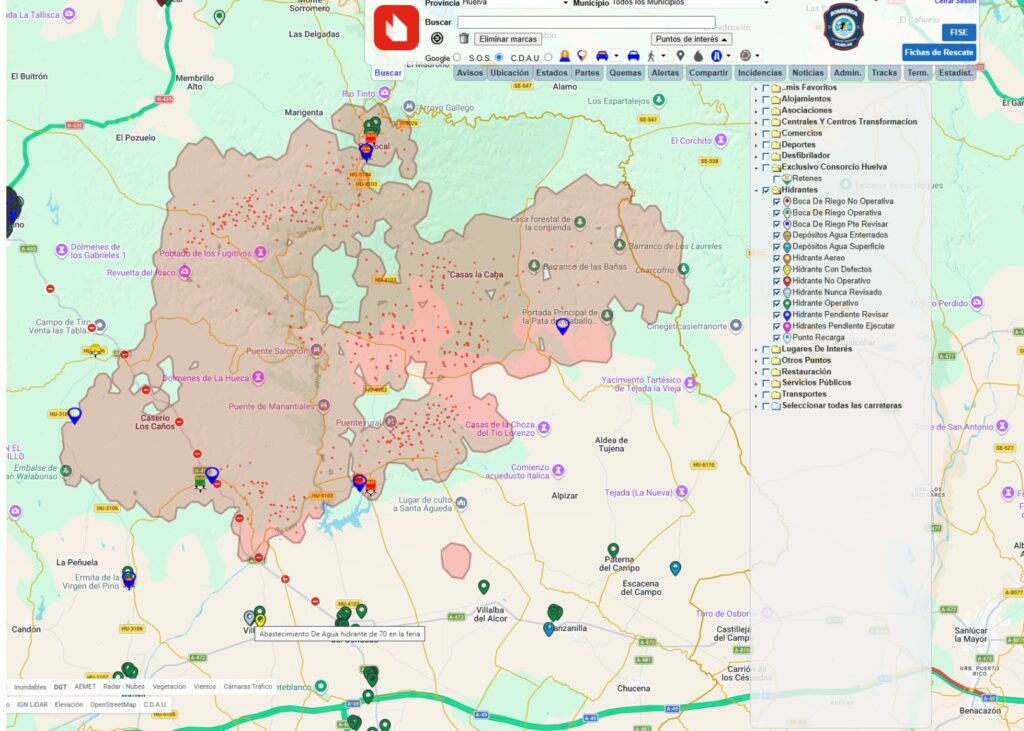Open the Quemas tab
Screen dimensions: 1024x731
coord(625,73)
